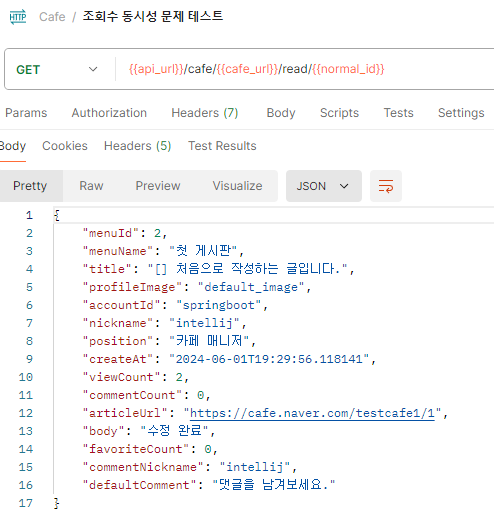Screen dimensions: 494x520
Task: Click the Cafe breadcrumb link
Action: [x=52, y=17]
